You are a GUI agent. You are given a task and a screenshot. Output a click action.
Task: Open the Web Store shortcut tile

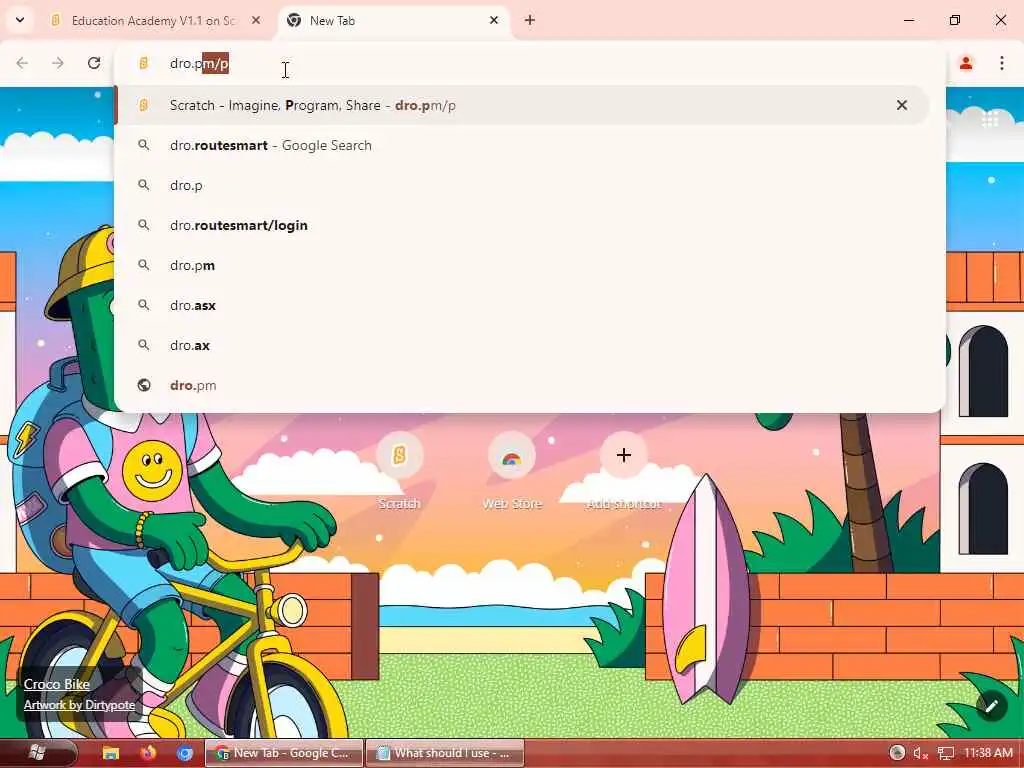click(x=512, y=470)
